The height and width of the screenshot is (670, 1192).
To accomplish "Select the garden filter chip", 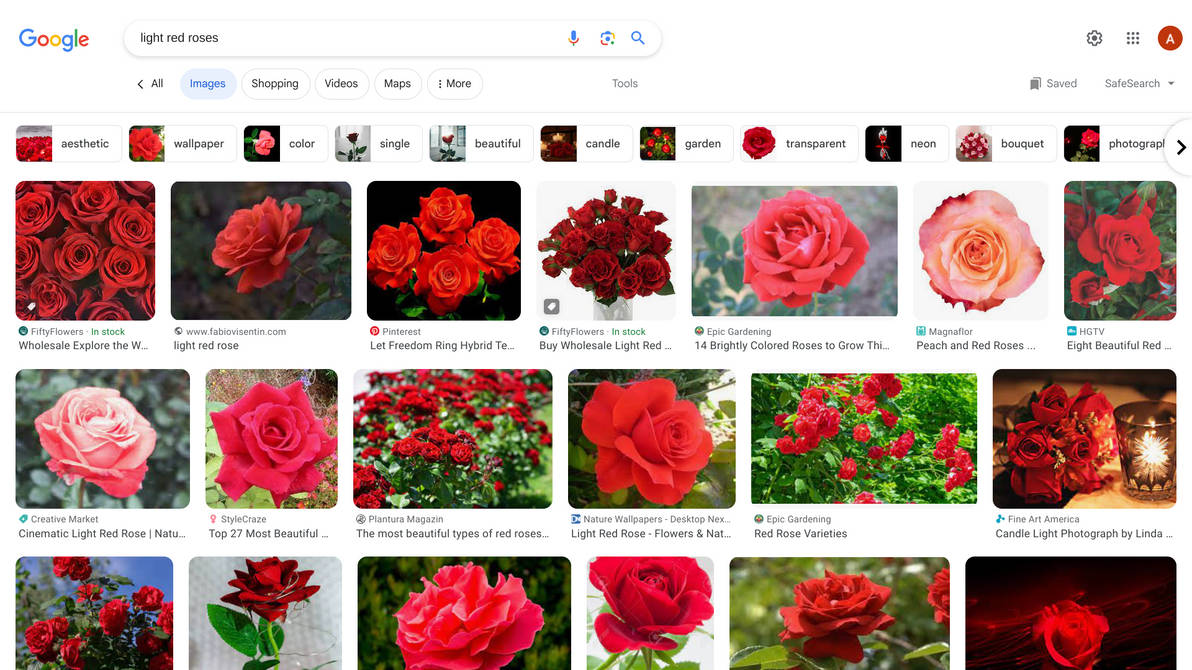I will point(686,144).
